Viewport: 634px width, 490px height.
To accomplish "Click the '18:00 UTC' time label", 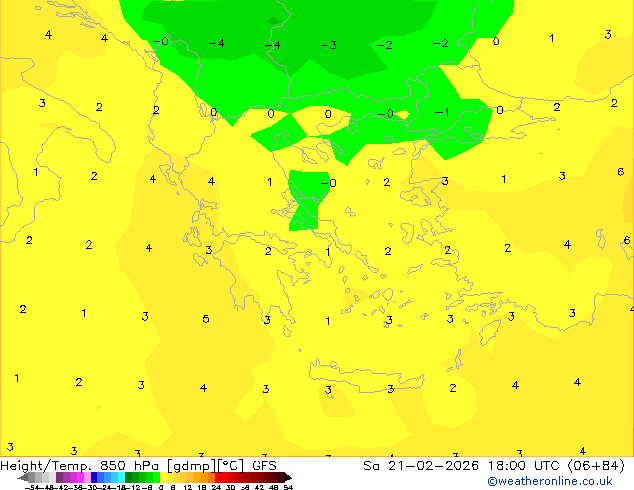I will pyautogui.click(x=526, y=466).
